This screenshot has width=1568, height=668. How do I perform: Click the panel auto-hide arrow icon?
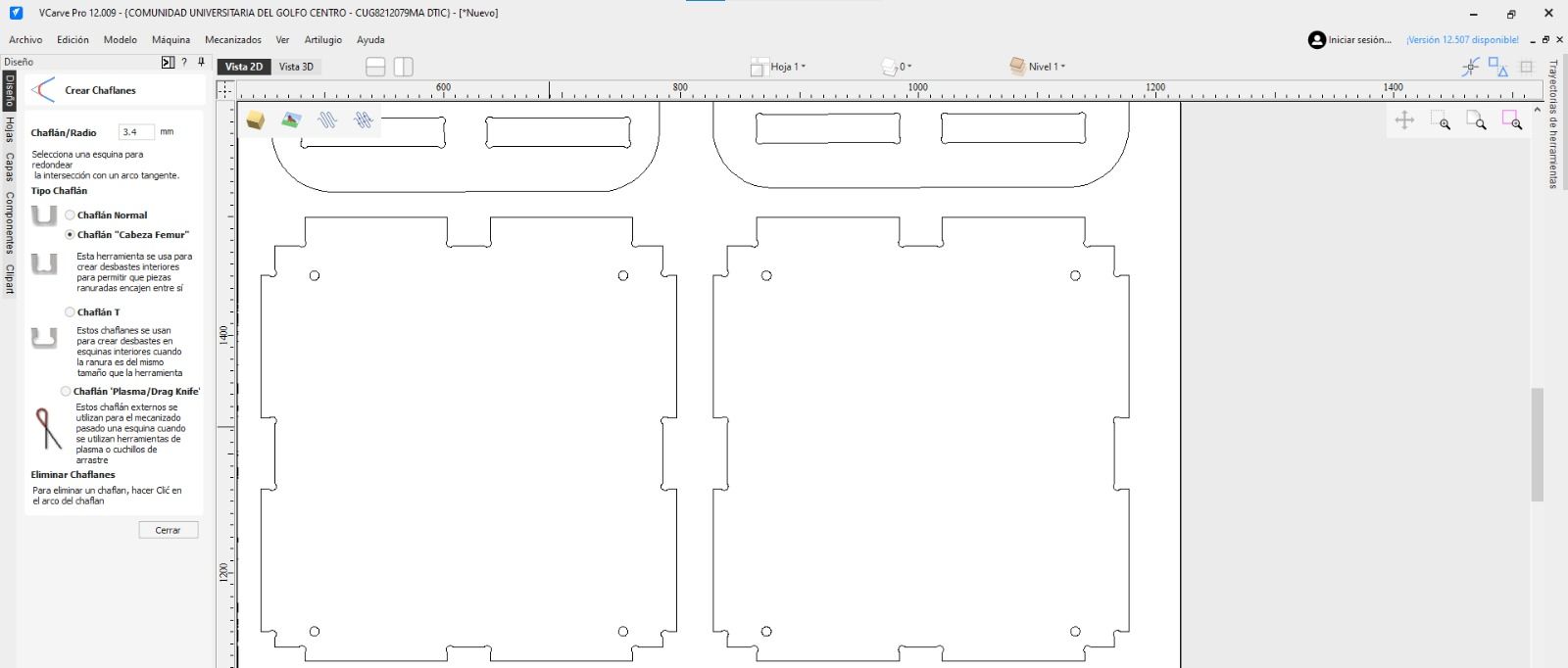tap(168, 62)
